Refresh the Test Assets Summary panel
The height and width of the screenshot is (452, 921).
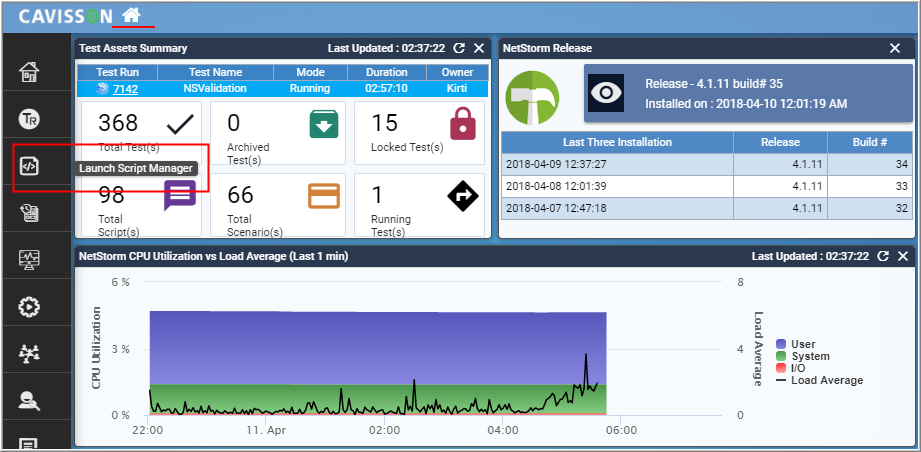tap(460, 48)
